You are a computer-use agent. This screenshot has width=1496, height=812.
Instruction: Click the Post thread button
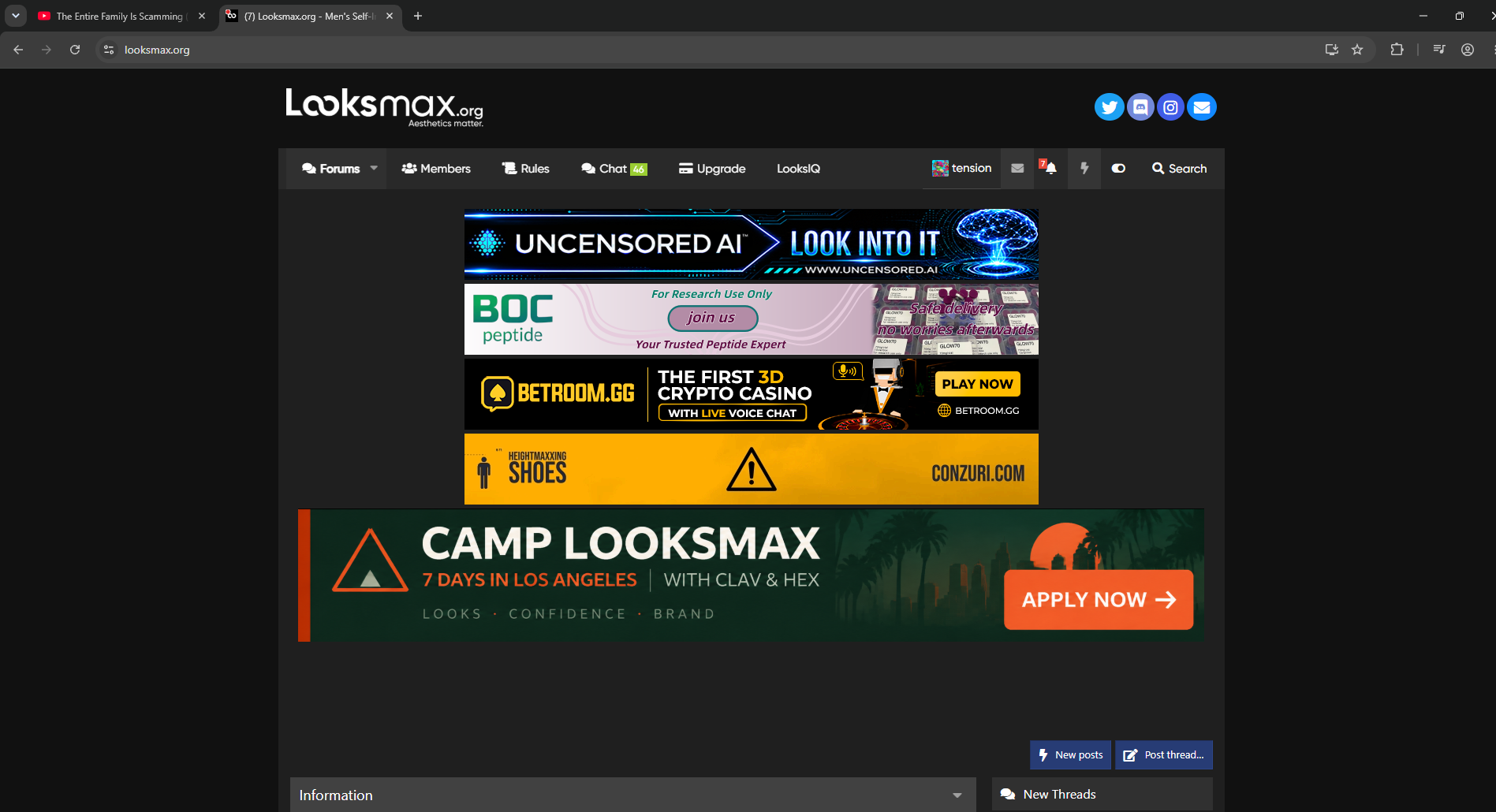[x=1163, y=755]
